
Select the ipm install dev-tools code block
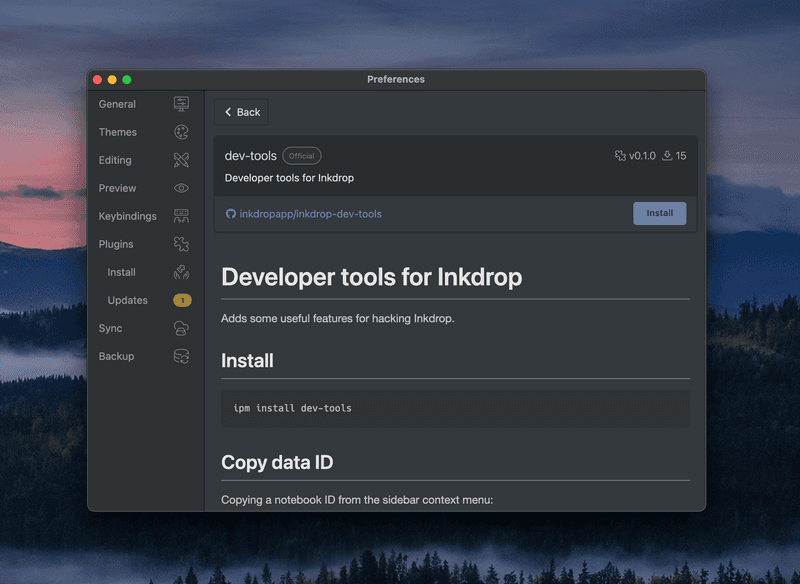click(455, 407)
